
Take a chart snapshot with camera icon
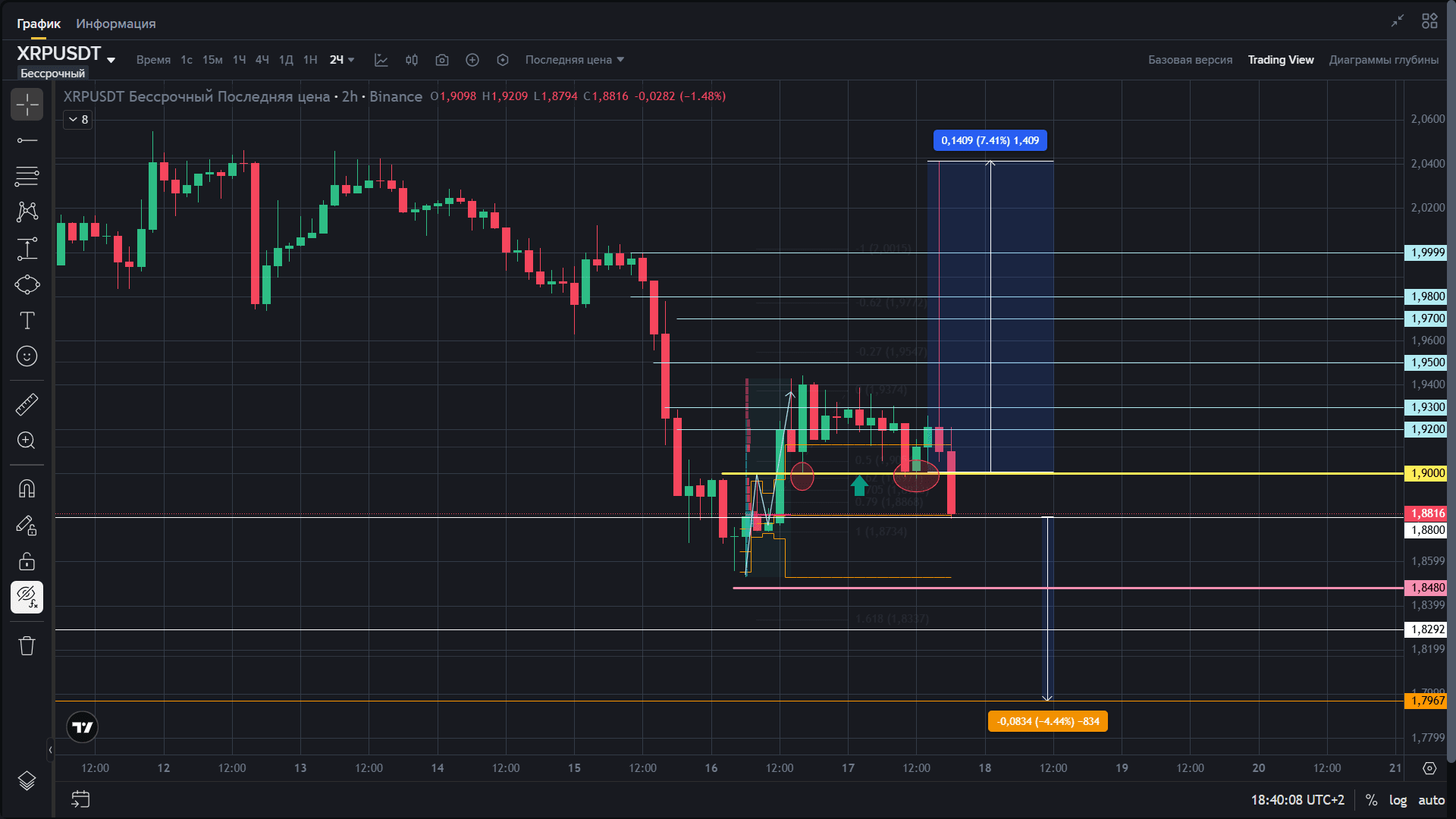click(441, 60)
